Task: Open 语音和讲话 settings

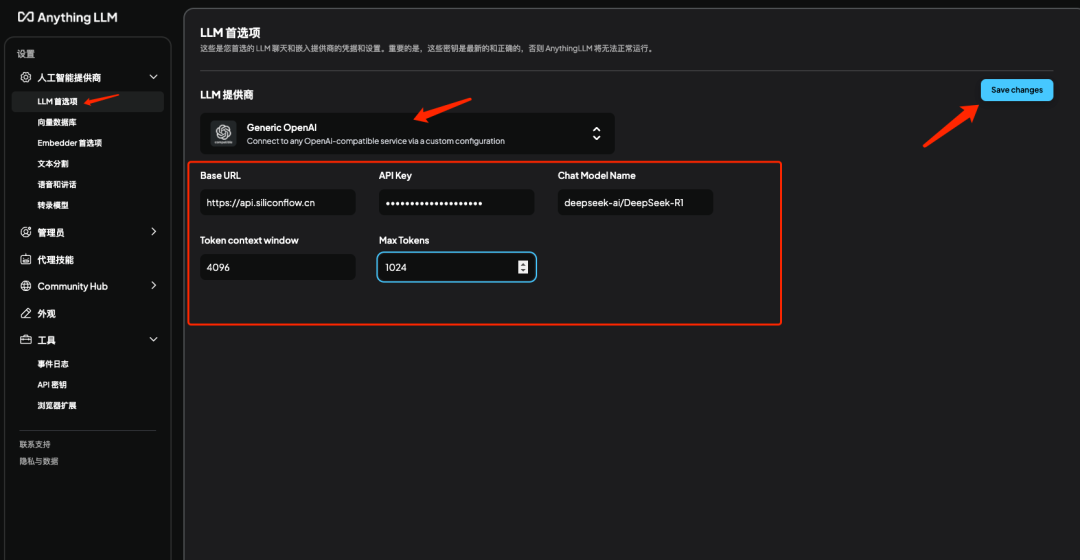Action: click(56, 184)
